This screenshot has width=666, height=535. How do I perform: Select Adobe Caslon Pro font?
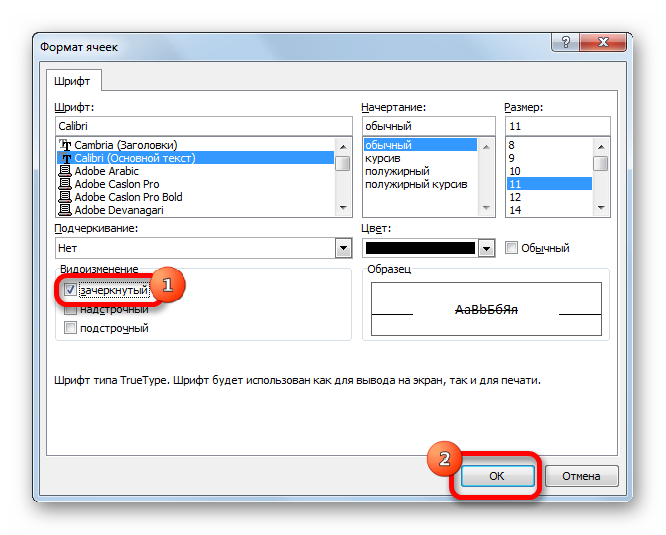point(195,184)
